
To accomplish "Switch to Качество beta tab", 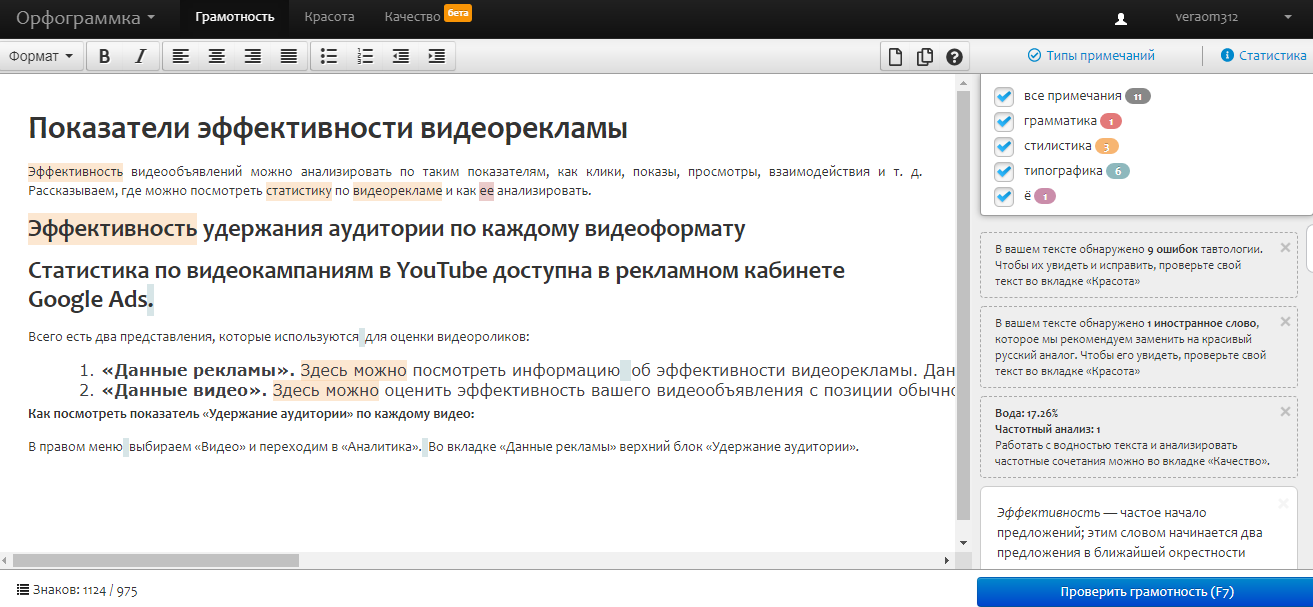I will click(427, 17).
